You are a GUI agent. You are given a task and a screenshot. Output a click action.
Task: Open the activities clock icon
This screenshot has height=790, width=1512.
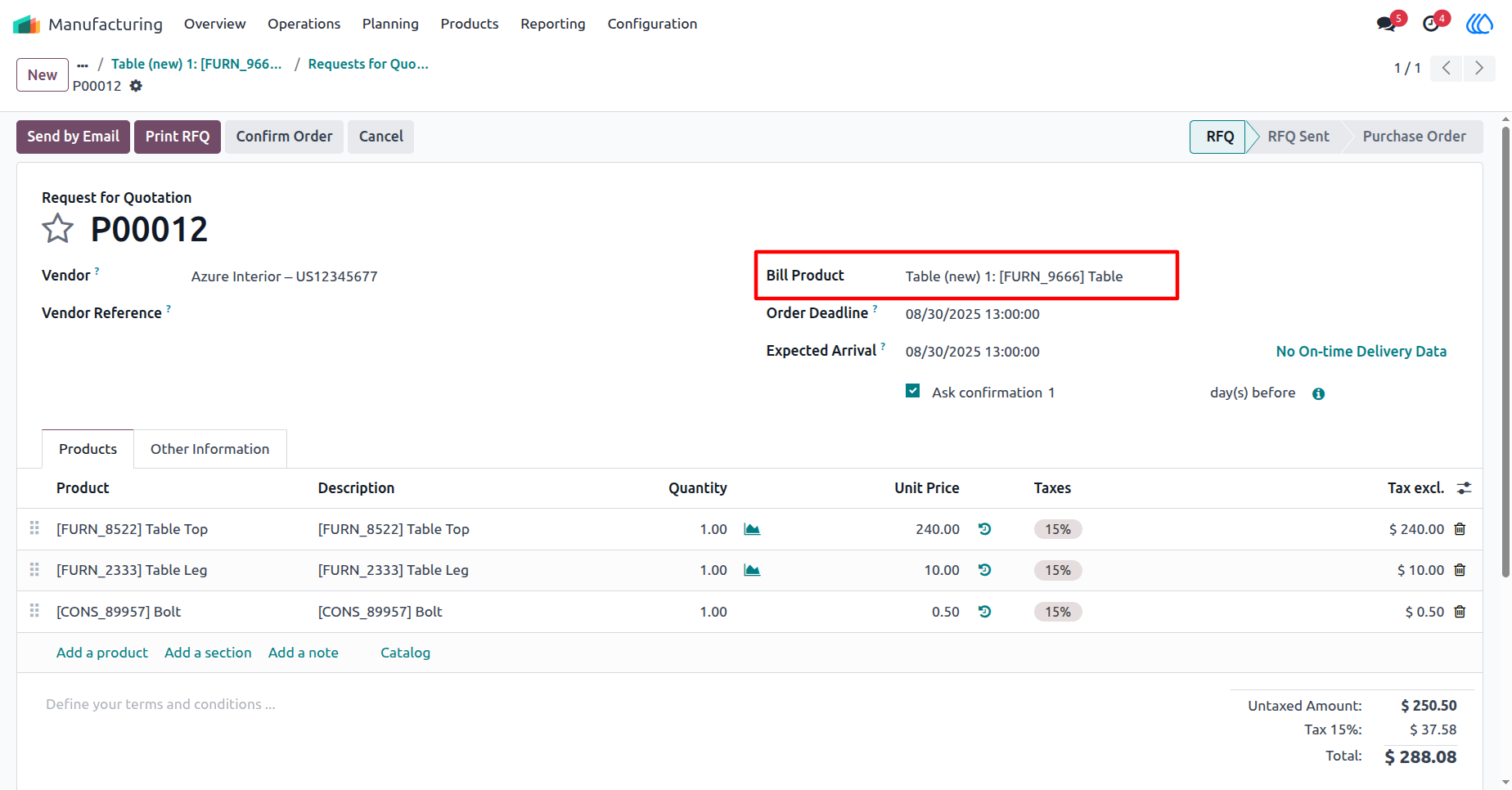1431,24
